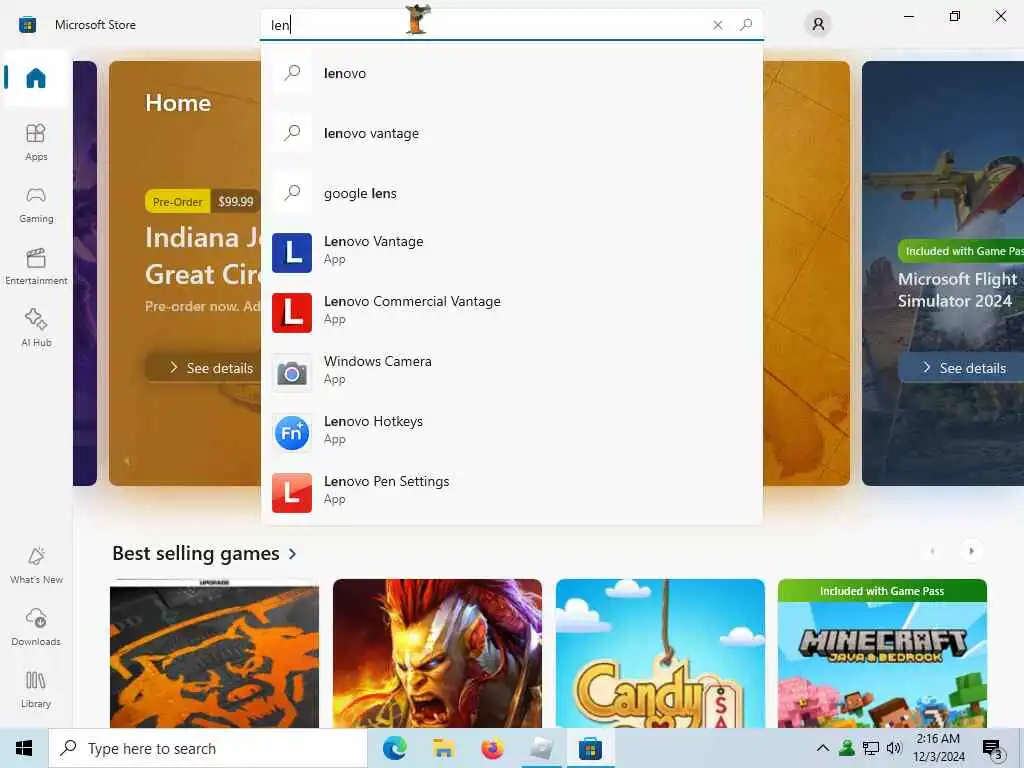The height and width of the screenshot is (768, 1024).
Task: Select the 'lenovo' search suggestion
Action: (x=512, y=73)
